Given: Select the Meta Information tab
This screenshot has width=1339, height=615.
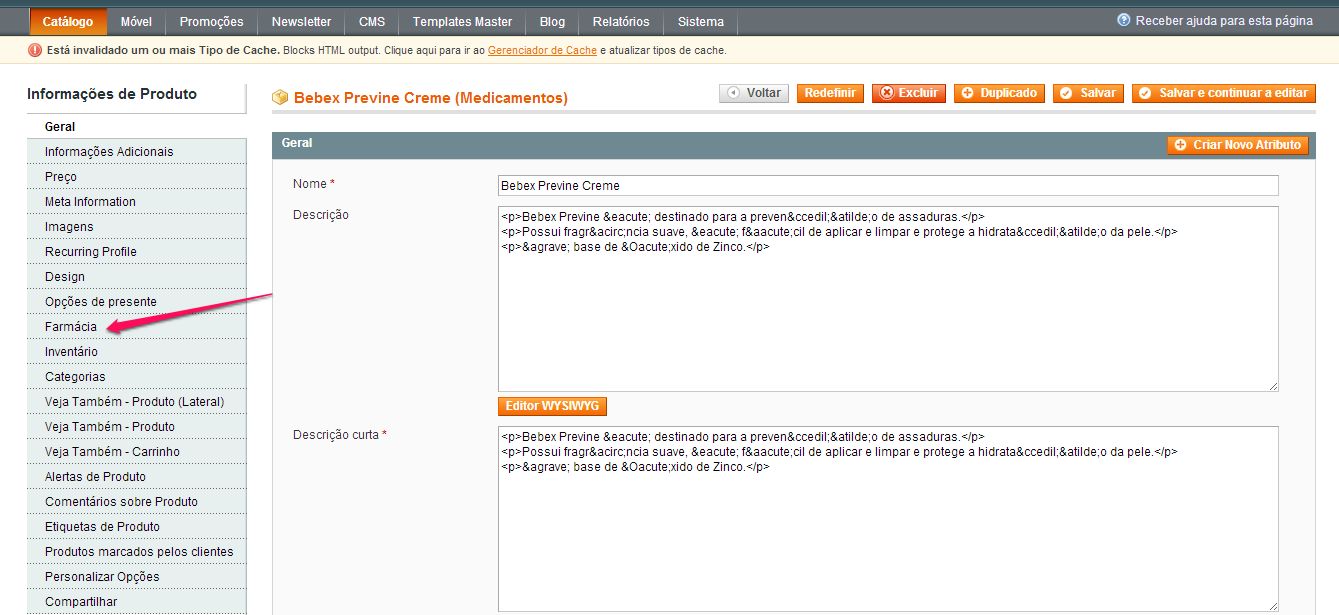Looking at the screenshot, I should pos(136,202).
